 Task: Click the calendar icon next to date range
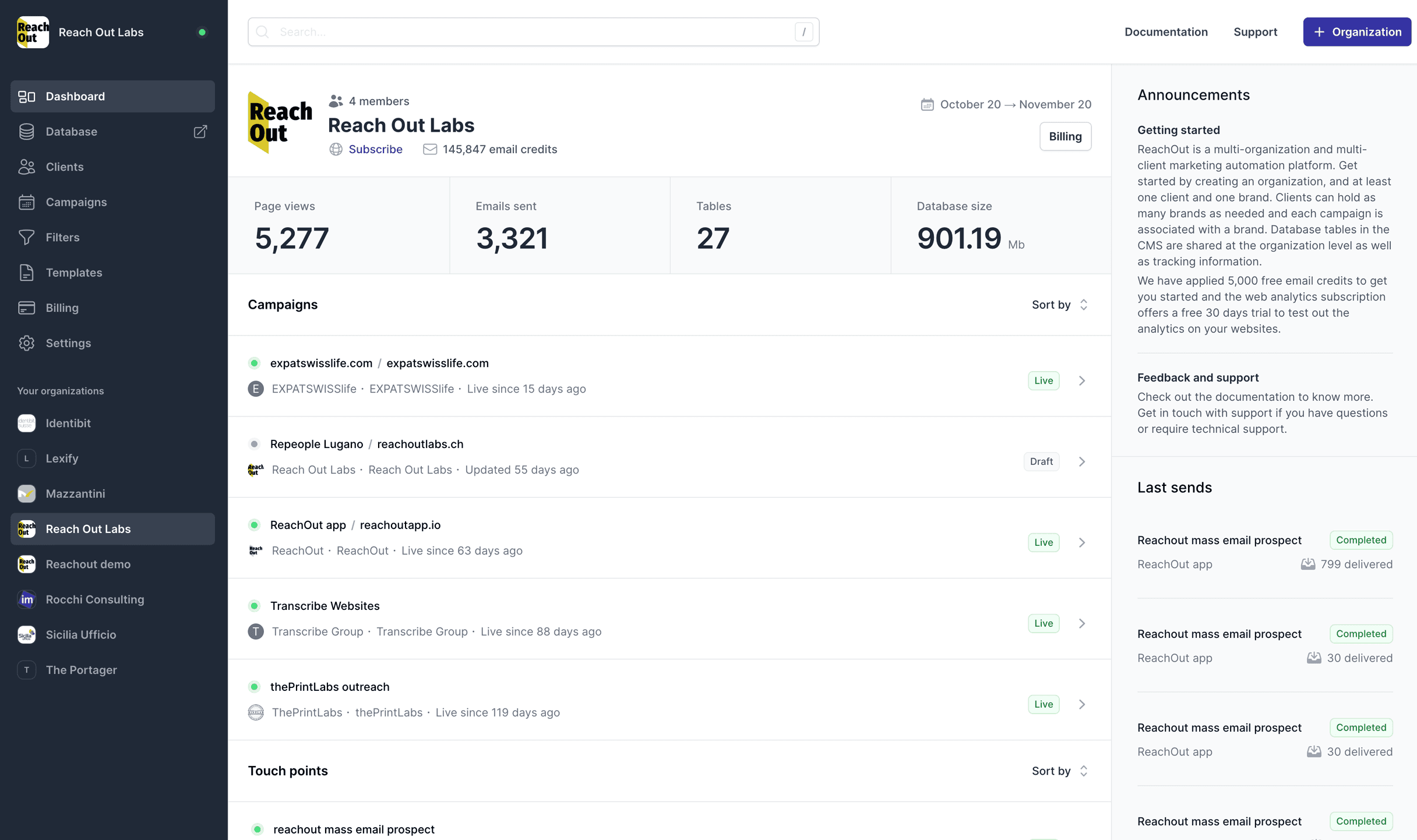(x=927, y=104)
